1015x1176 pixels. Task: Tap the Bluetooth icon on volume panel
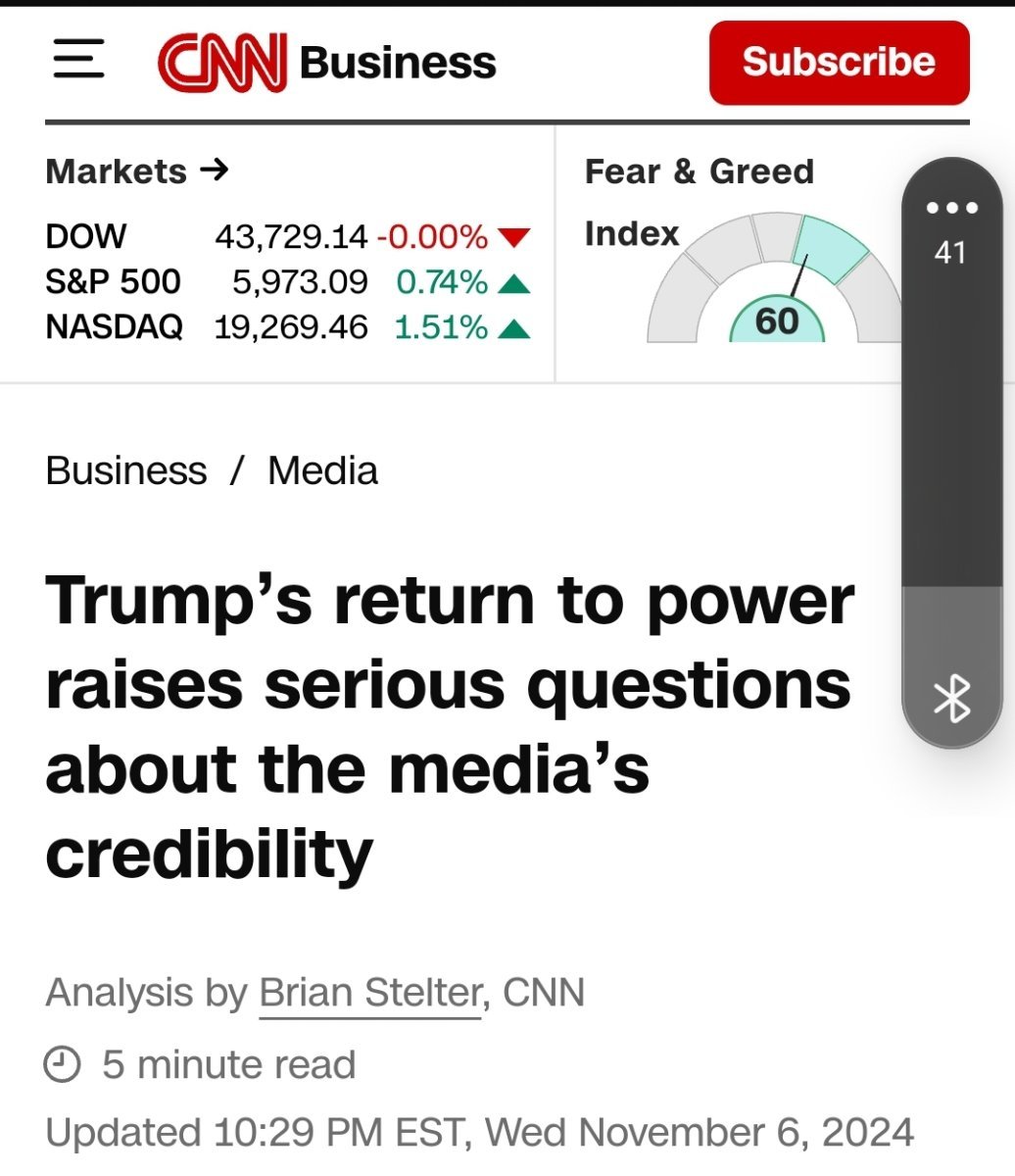pyautogui.click(x=951, y=699)
